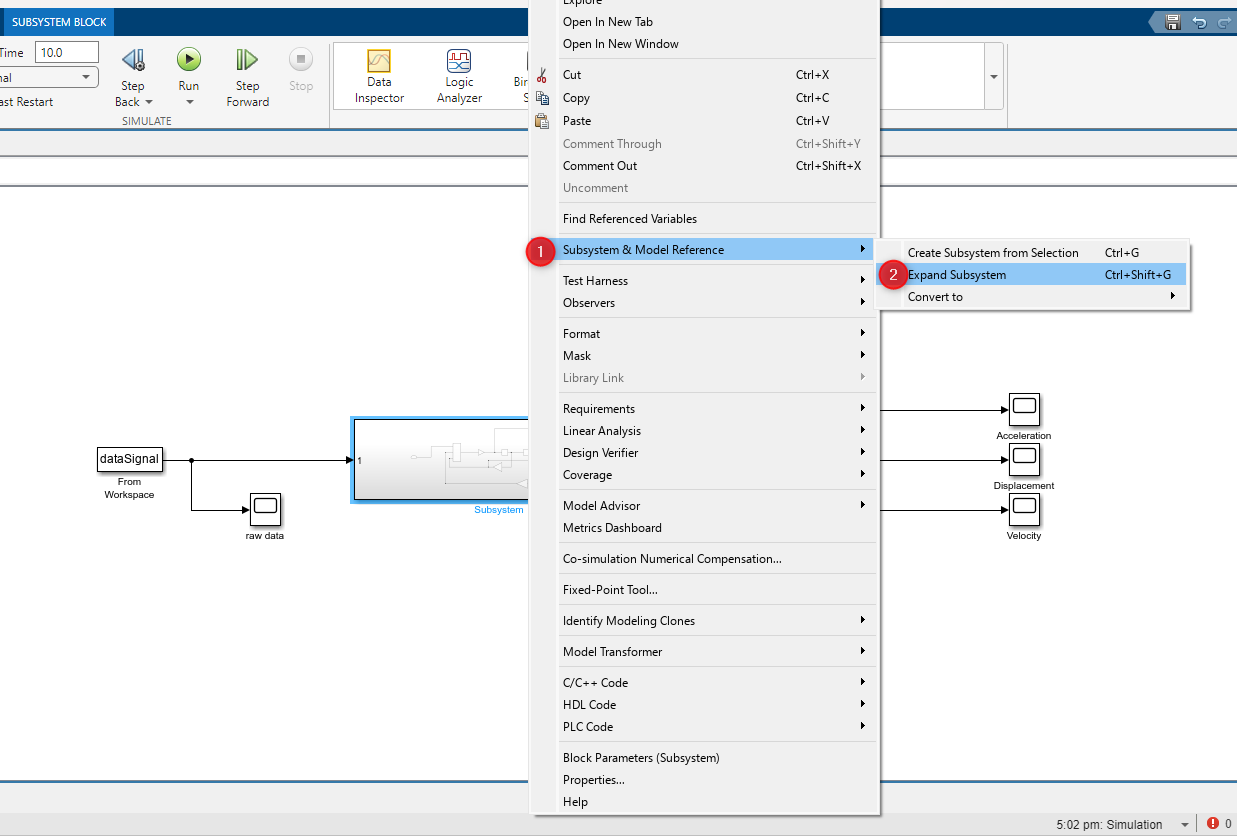Click the Step Forward icon
The image size is (1237, 837).
pos(247,60)
